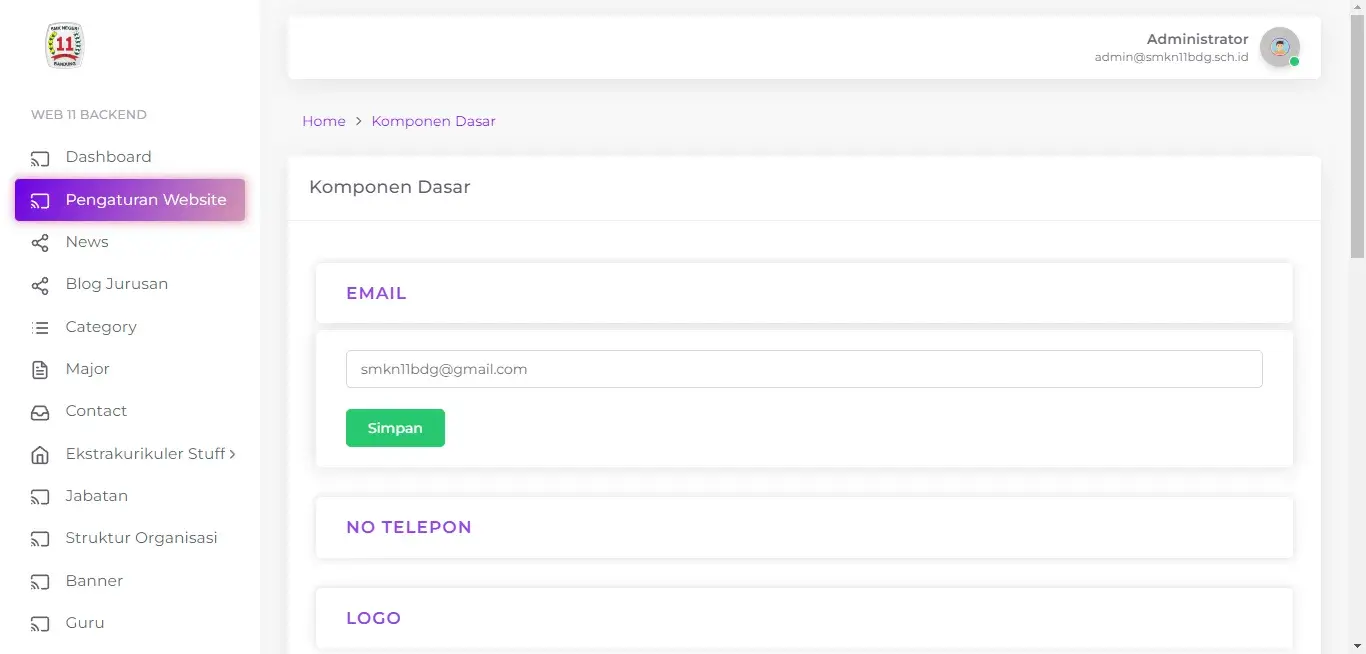The image size is (1366, 654).
Task: Expand the LOGO section
Action: coord(804,618)
